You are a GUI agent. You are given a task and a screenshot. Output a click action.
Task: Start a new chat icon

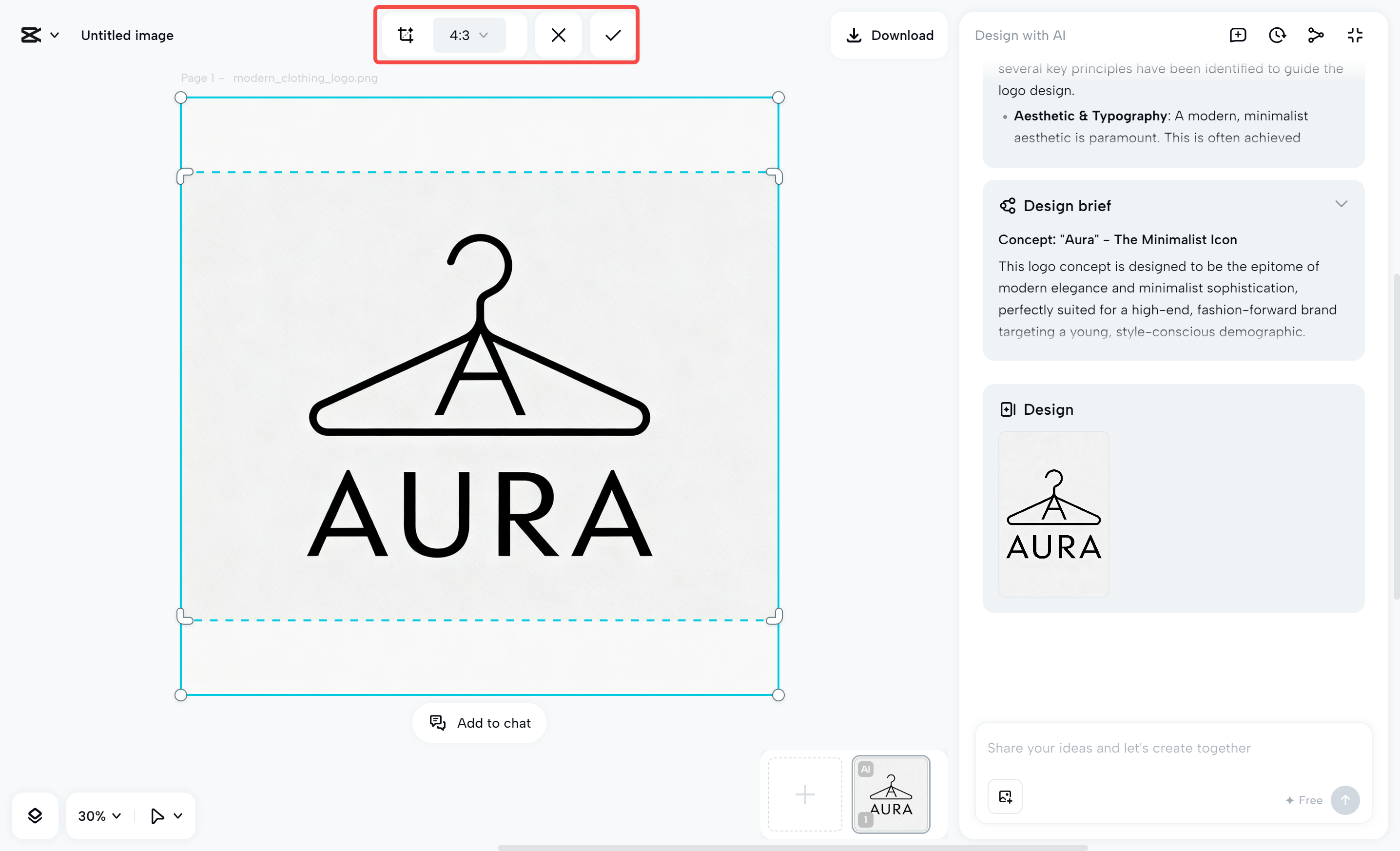pos(1238,35)
